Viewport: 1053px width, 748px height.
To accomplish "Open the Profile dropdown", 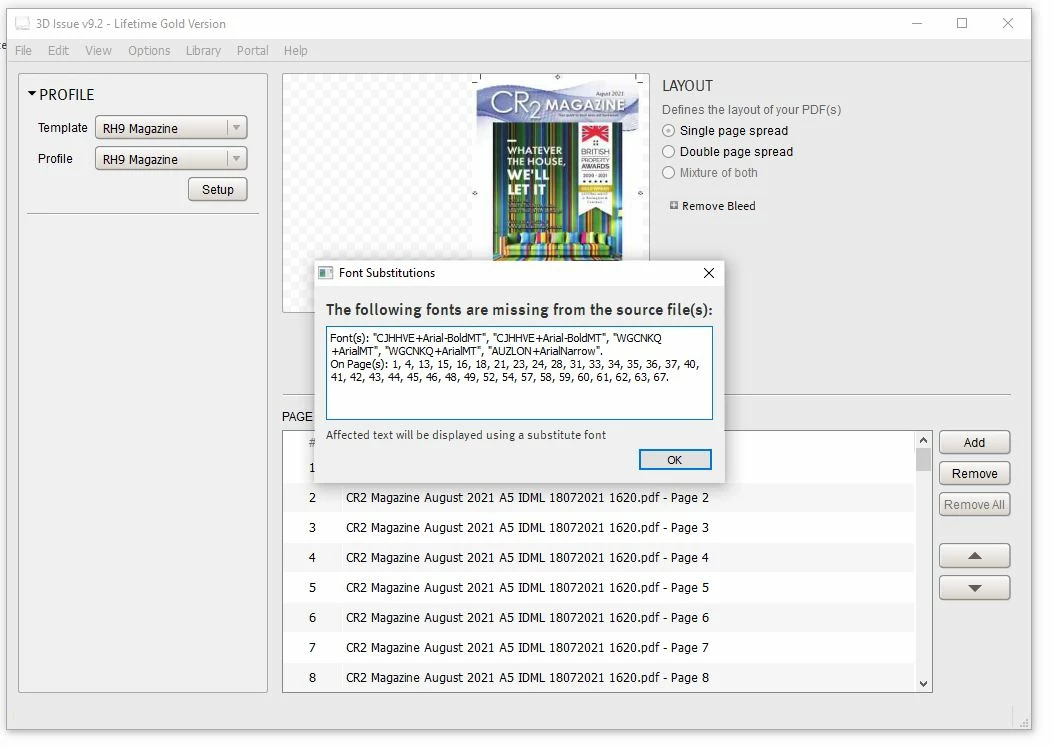I will point(171,159).
